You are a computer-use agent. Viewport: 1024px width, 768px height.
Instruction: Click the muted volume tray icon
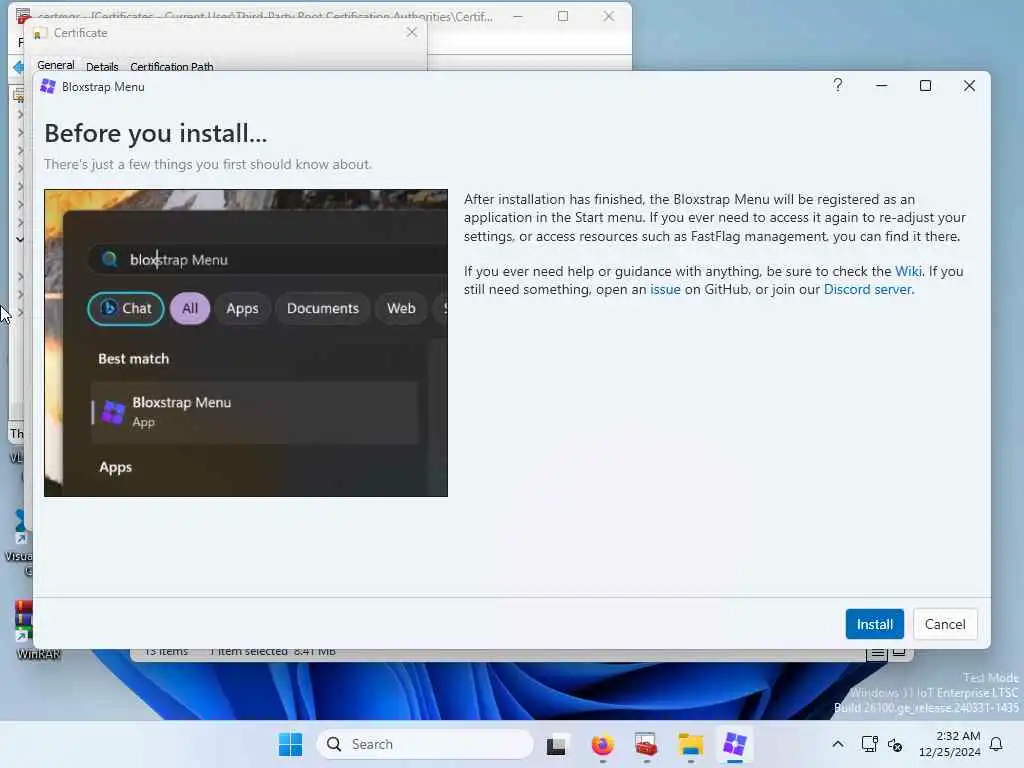895,744
